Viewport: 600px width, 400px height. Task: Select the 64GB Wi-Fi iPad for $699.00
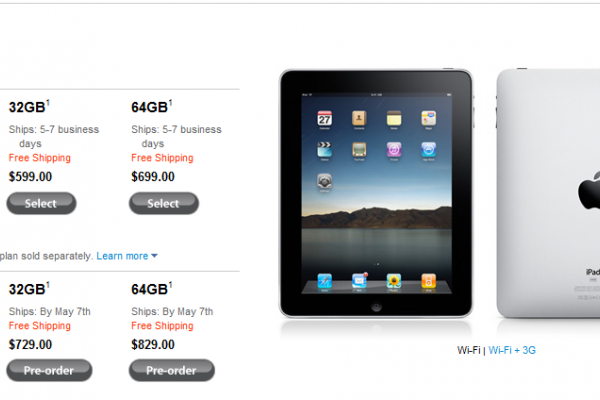pyautogui.click(x=164, y=203)
